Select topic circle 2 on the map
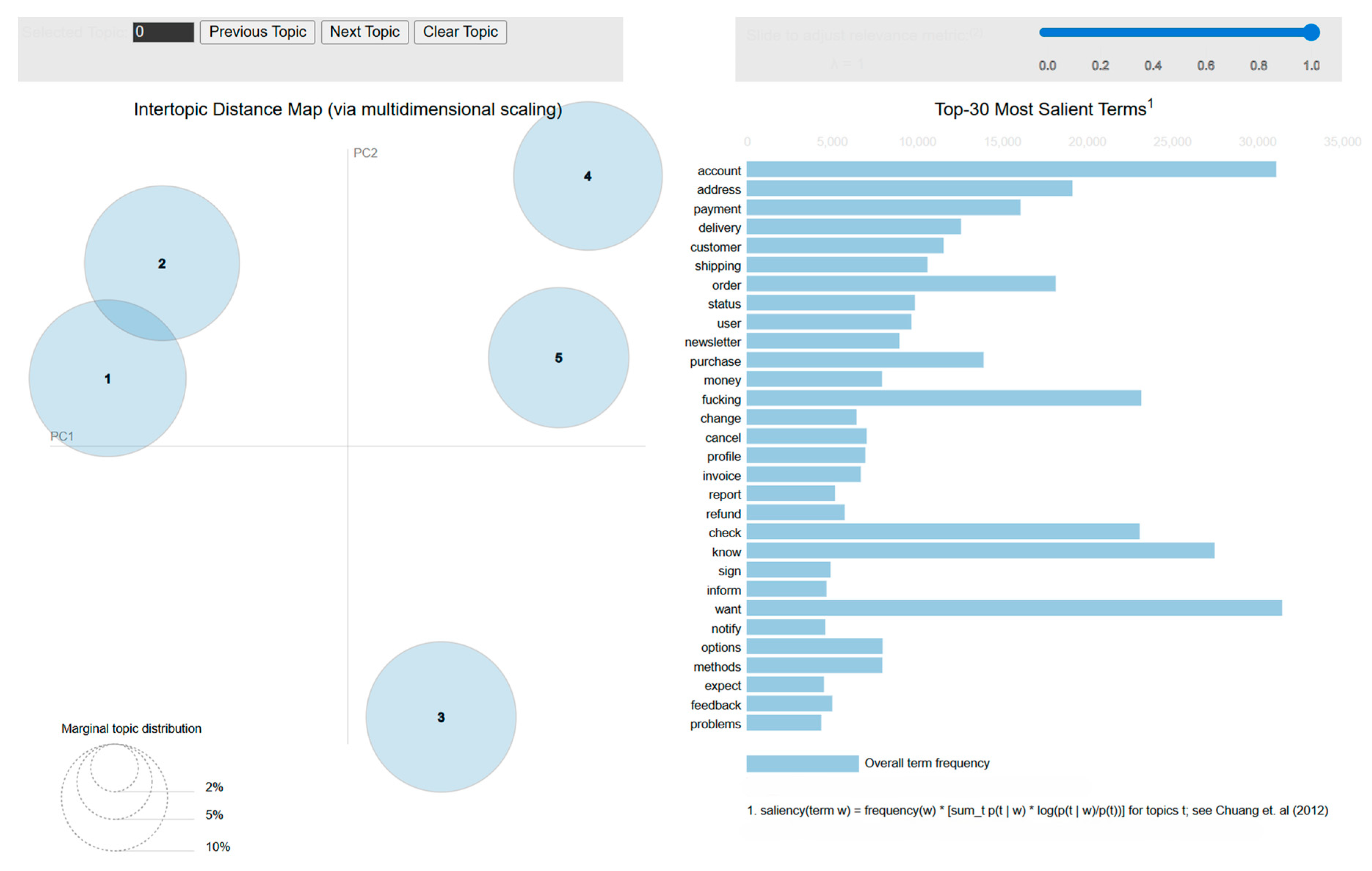 (x=162, y=264)
